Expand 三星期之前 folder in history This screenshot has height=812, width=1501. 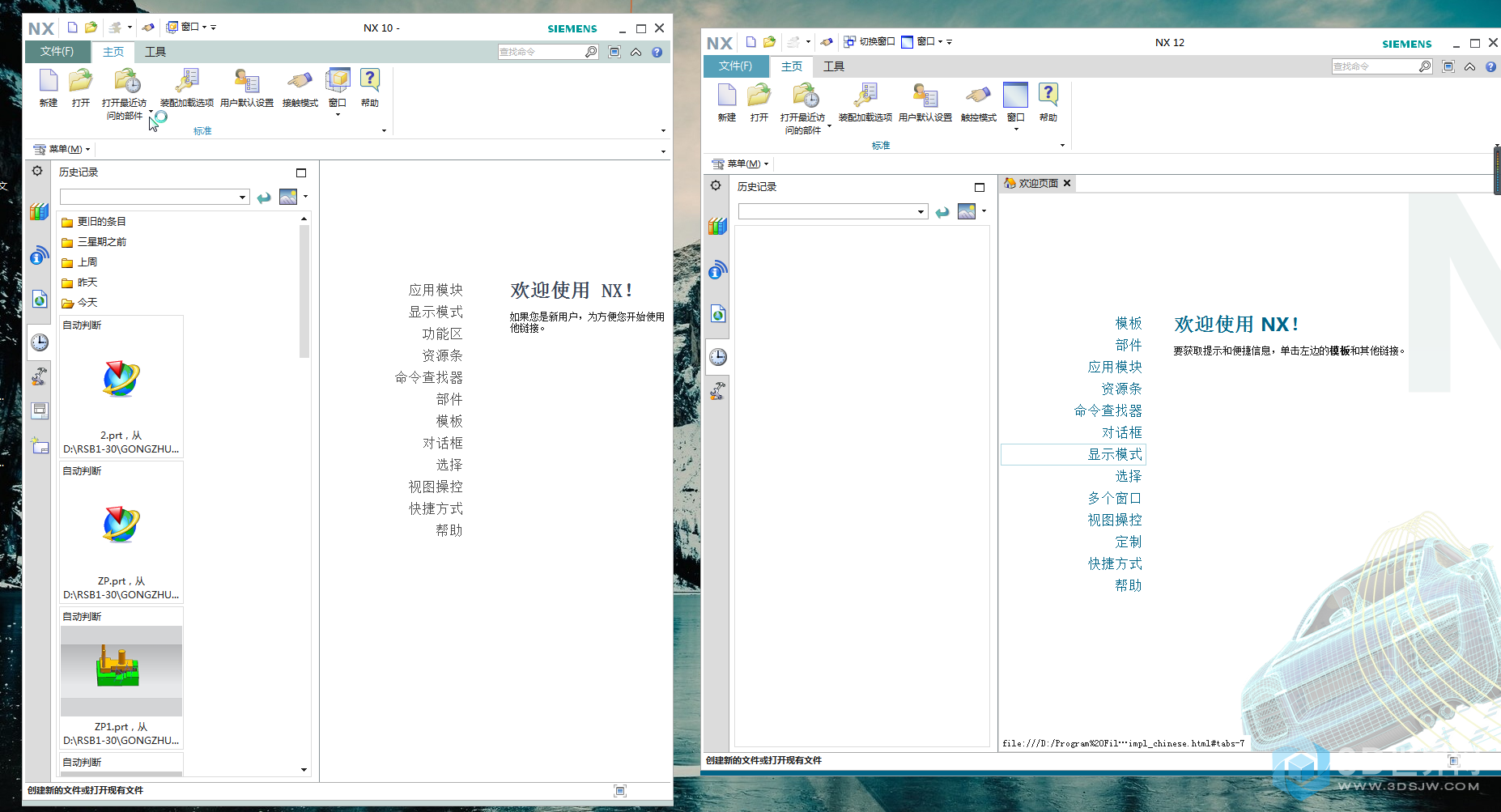tap(93, 242)
